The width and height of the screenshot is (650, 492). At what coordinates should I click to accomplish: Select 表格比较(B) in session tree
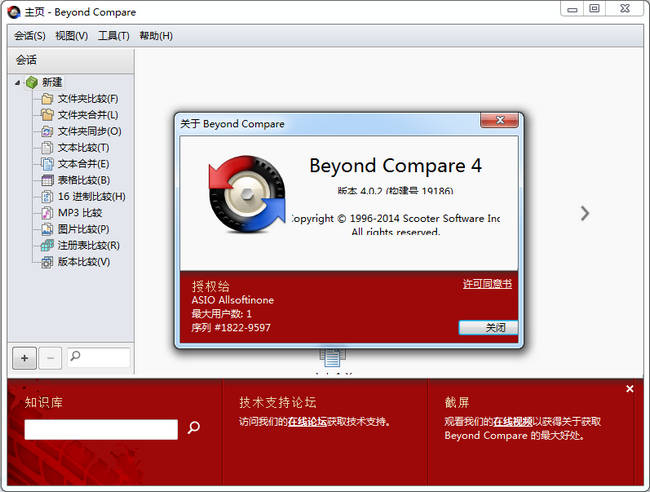coord(84,180)
